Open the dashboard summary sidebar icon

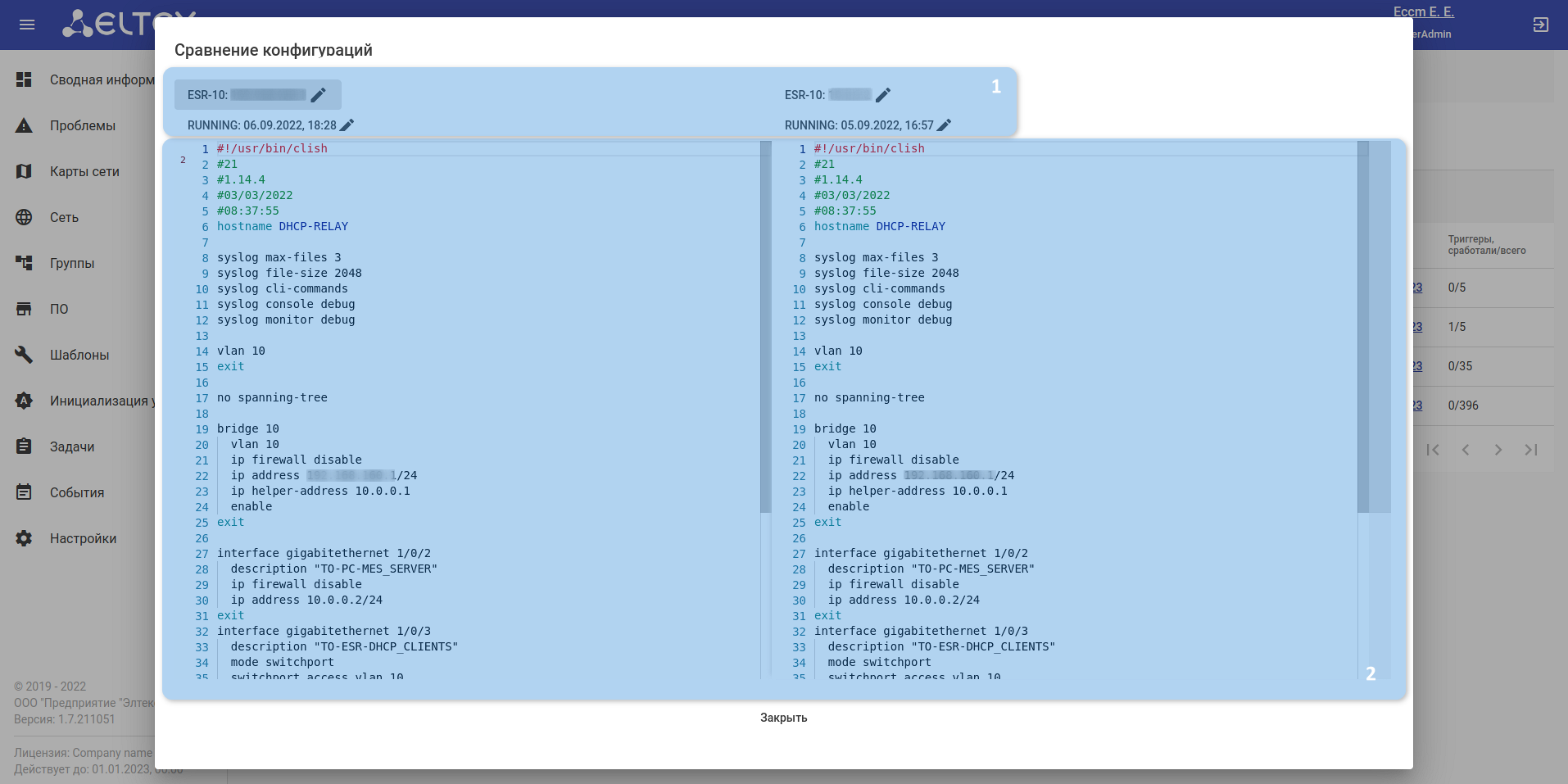[x=24, y=79]
